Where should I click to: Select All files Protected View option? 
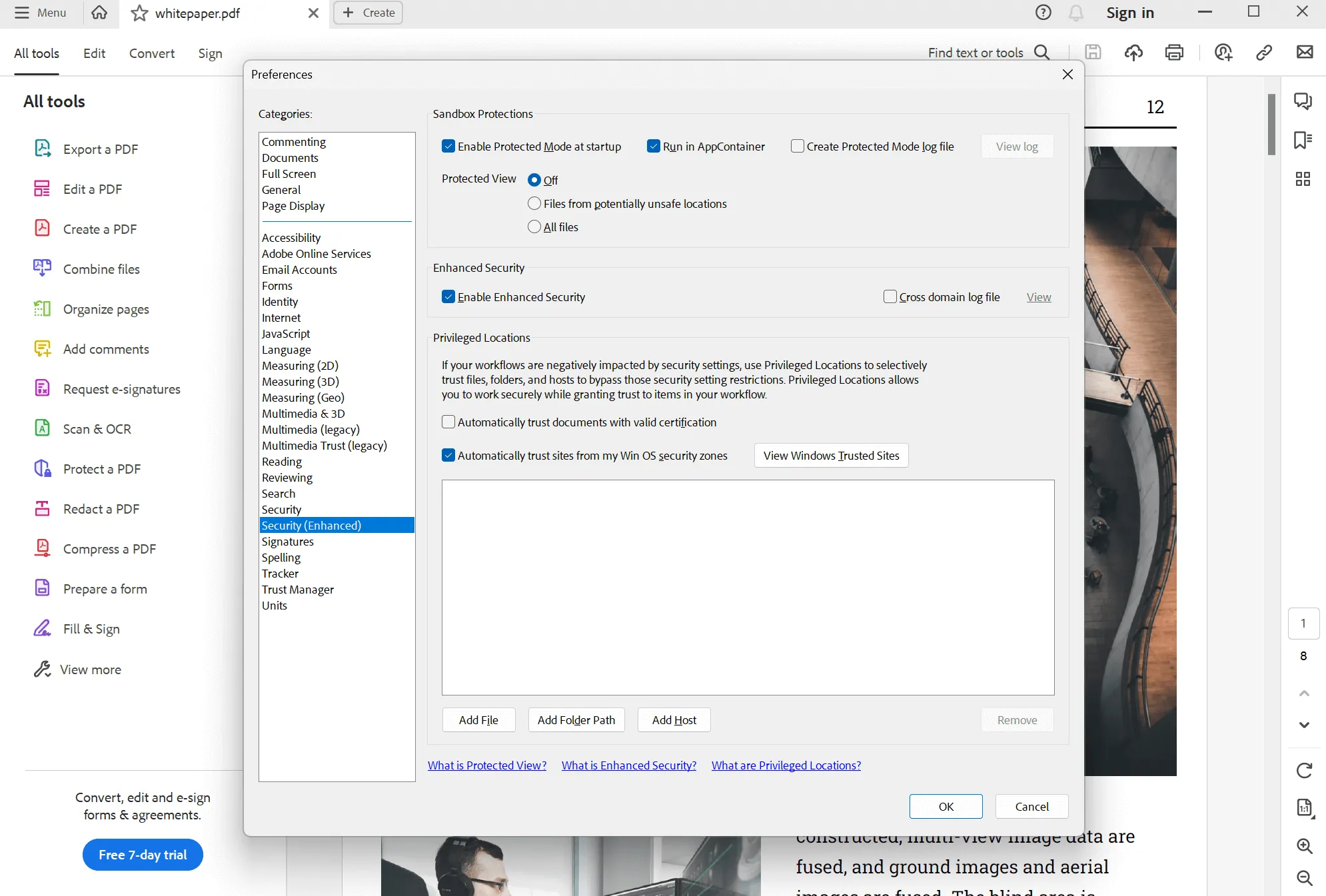tap(535, 226)
